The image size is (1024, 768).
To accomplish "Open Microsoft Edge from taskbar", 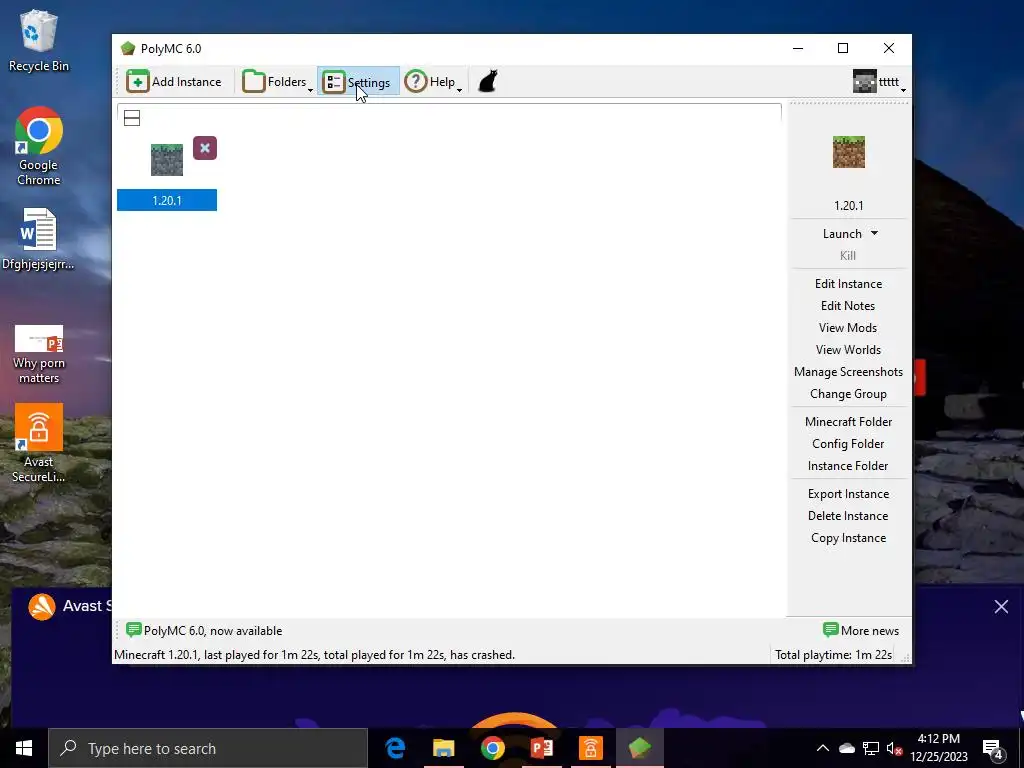I will coord(394,748).
